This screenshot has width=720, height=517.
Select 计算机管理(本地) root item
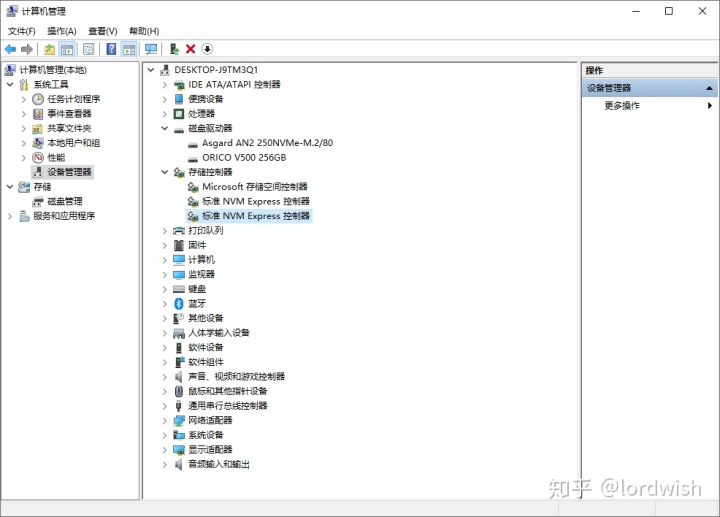[53, 70]
